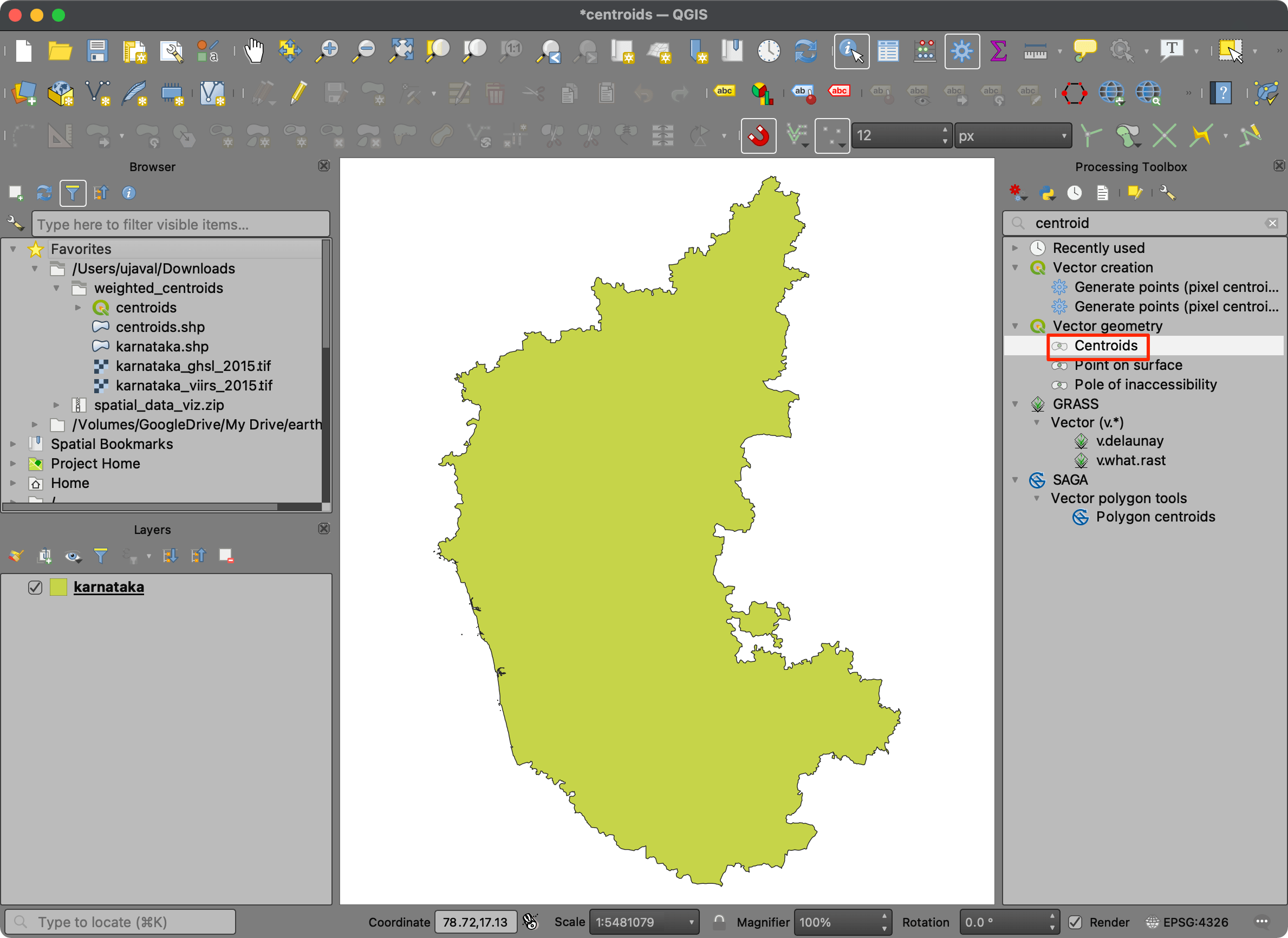Viewport: 1288px width, 938px height.
Task: Toggle the scale lock icon
Action: [x=719, y=921]
